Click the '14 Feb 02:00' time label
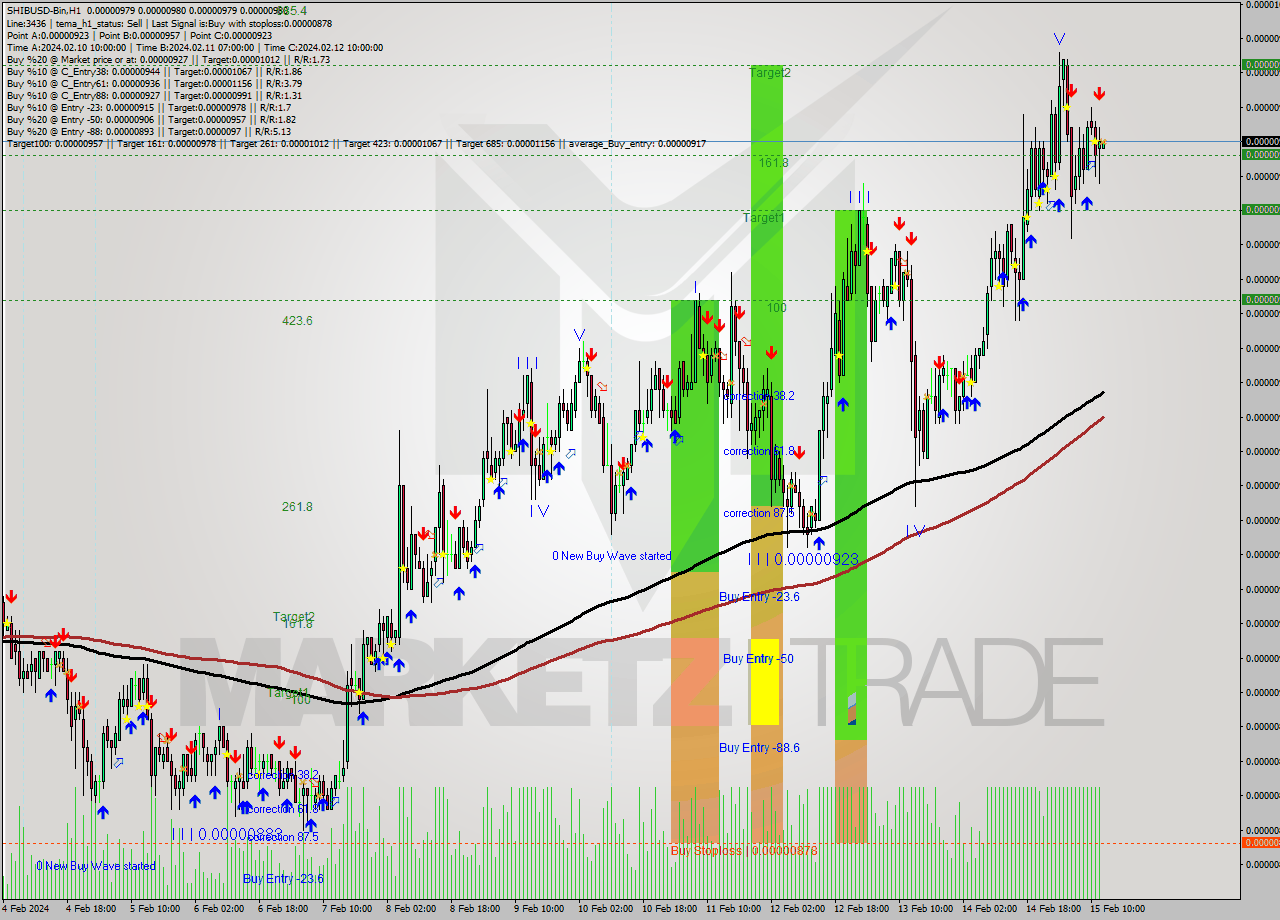This screenshot has height=920, width=1280. point(989,909)
